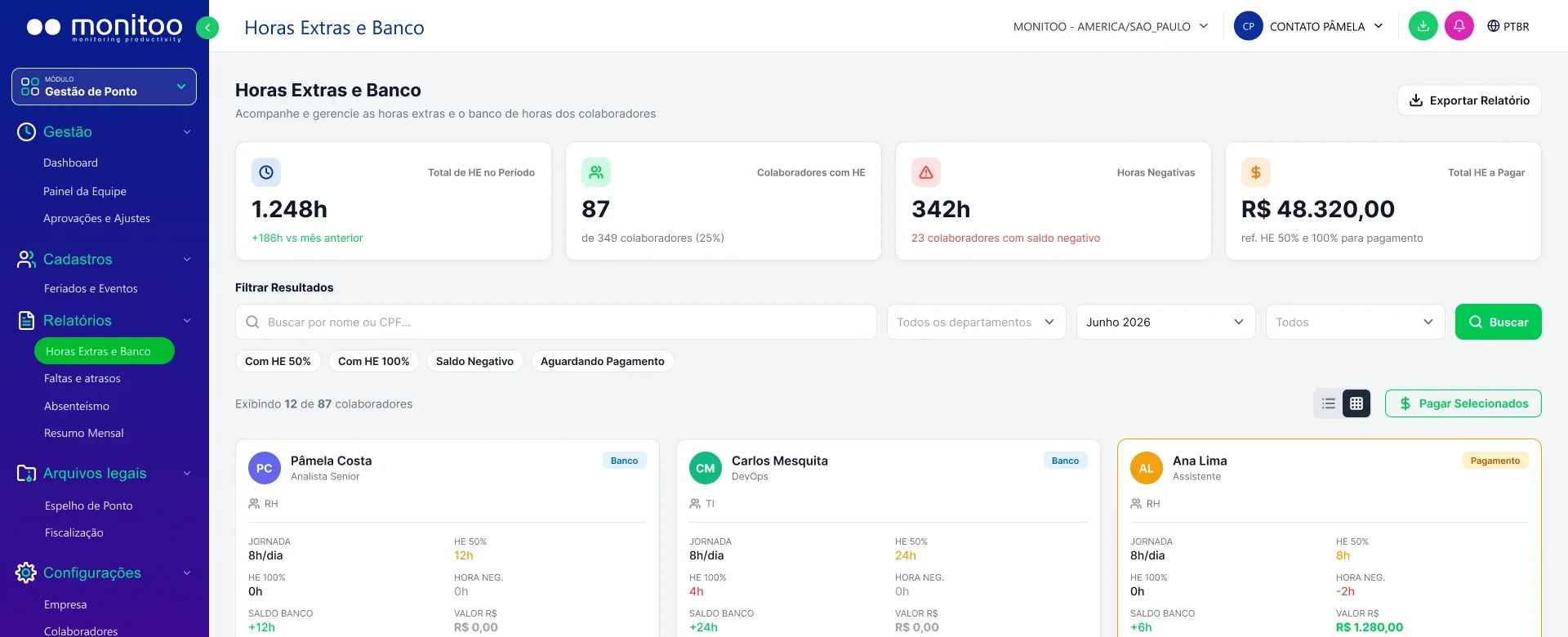Open the Junho 2026 month dropdown

pyautogui.click(x=1166, y=322)
